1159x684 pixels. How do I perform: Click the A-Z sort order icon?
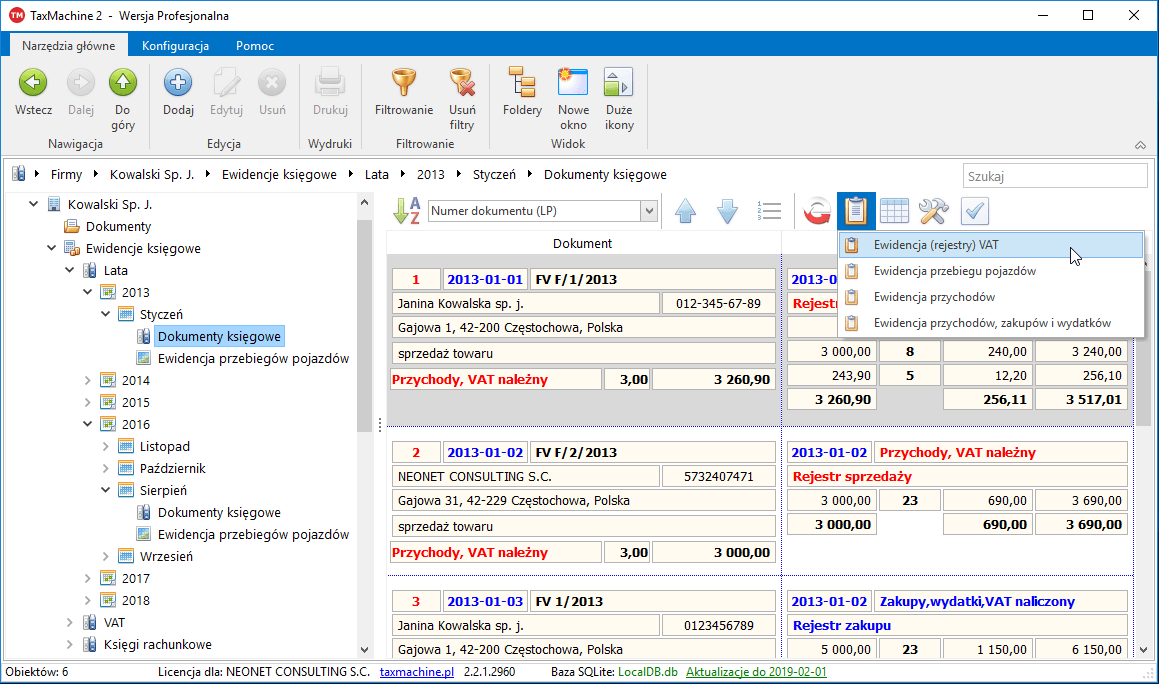click(x=406, y=211)
